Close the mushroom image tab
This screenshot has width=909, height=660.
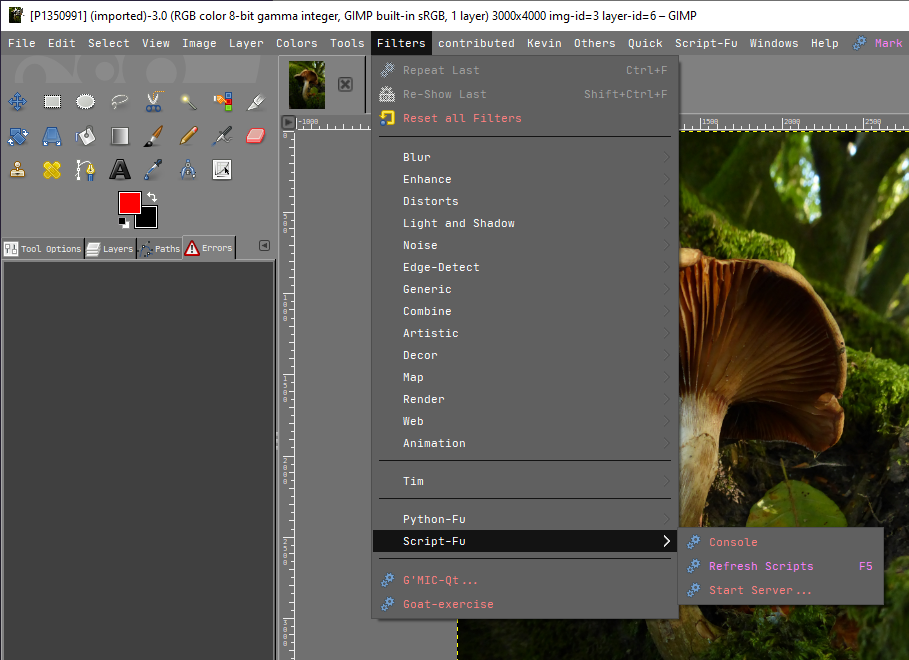click(x=346, y=85)
